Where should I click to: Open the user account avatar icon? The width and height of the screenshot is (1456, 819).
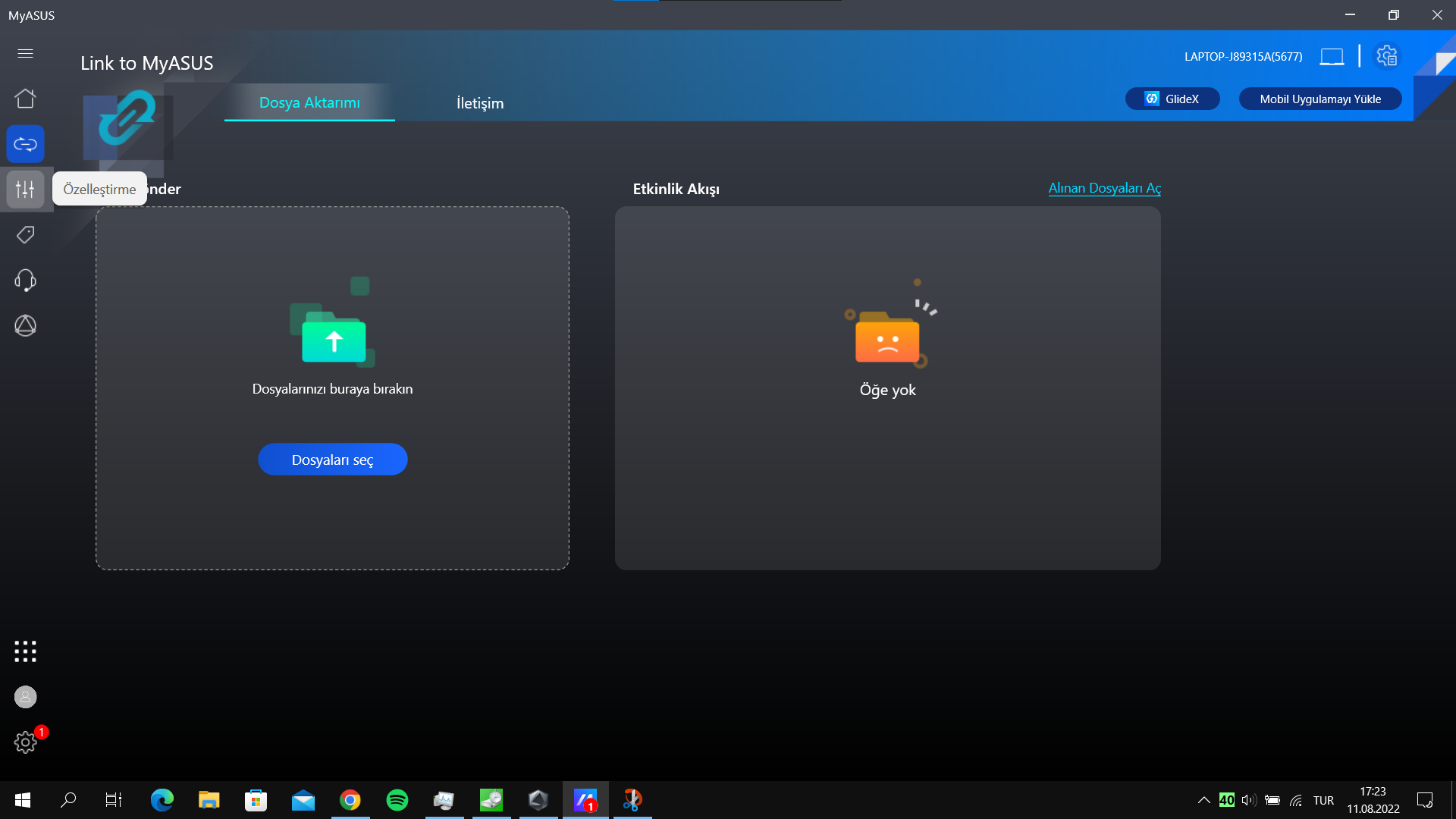[25, 697]
